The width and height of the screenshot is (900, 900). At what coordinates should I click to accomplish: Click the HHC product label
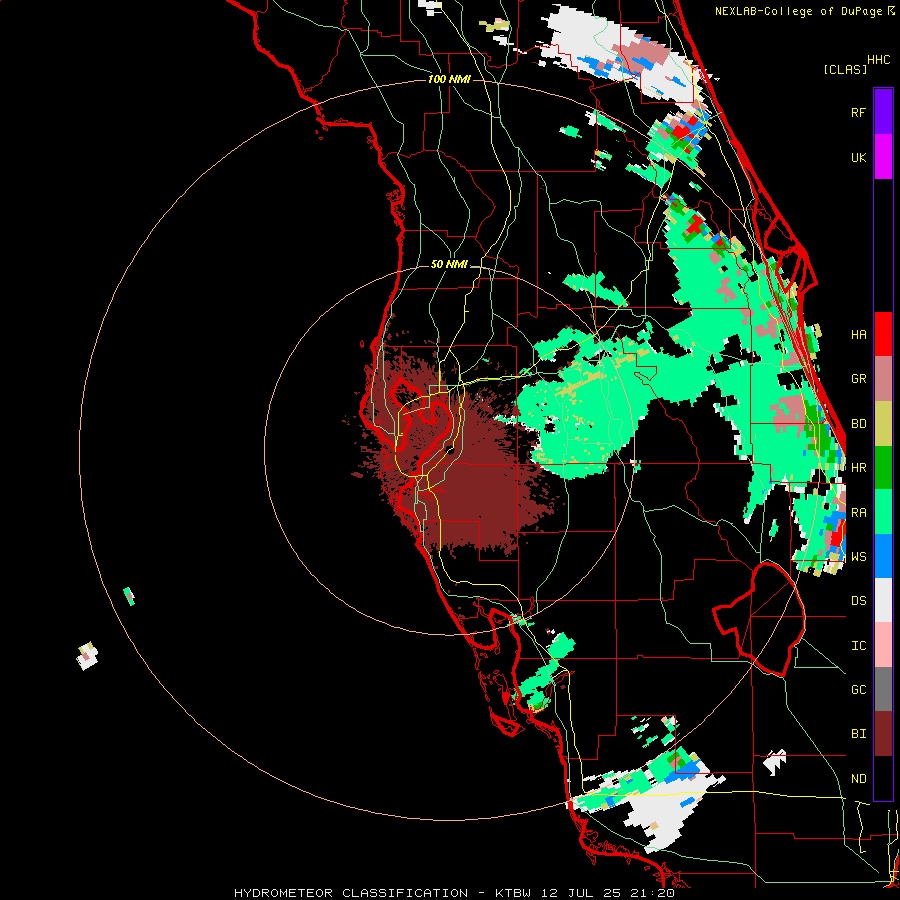pos(879,60)
